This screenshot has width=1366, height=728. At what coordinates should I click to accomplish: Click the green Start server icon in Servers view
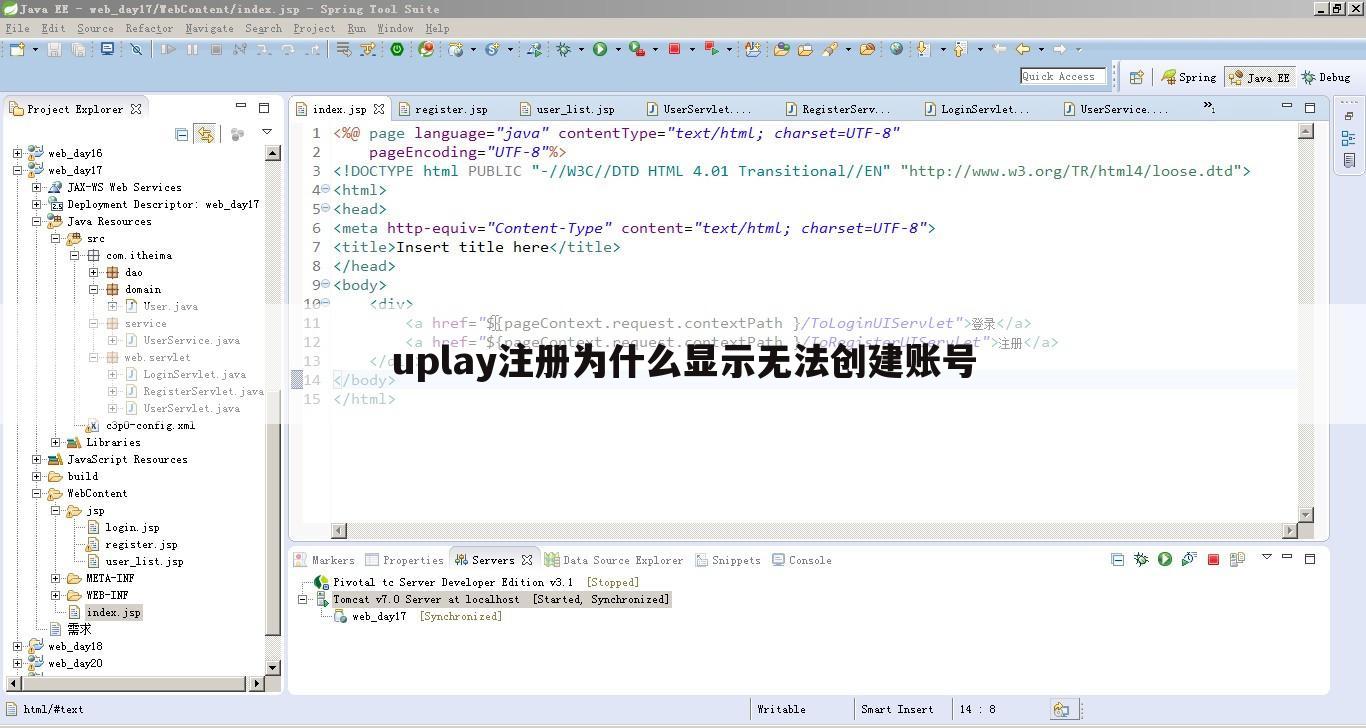click(1165, 559)
